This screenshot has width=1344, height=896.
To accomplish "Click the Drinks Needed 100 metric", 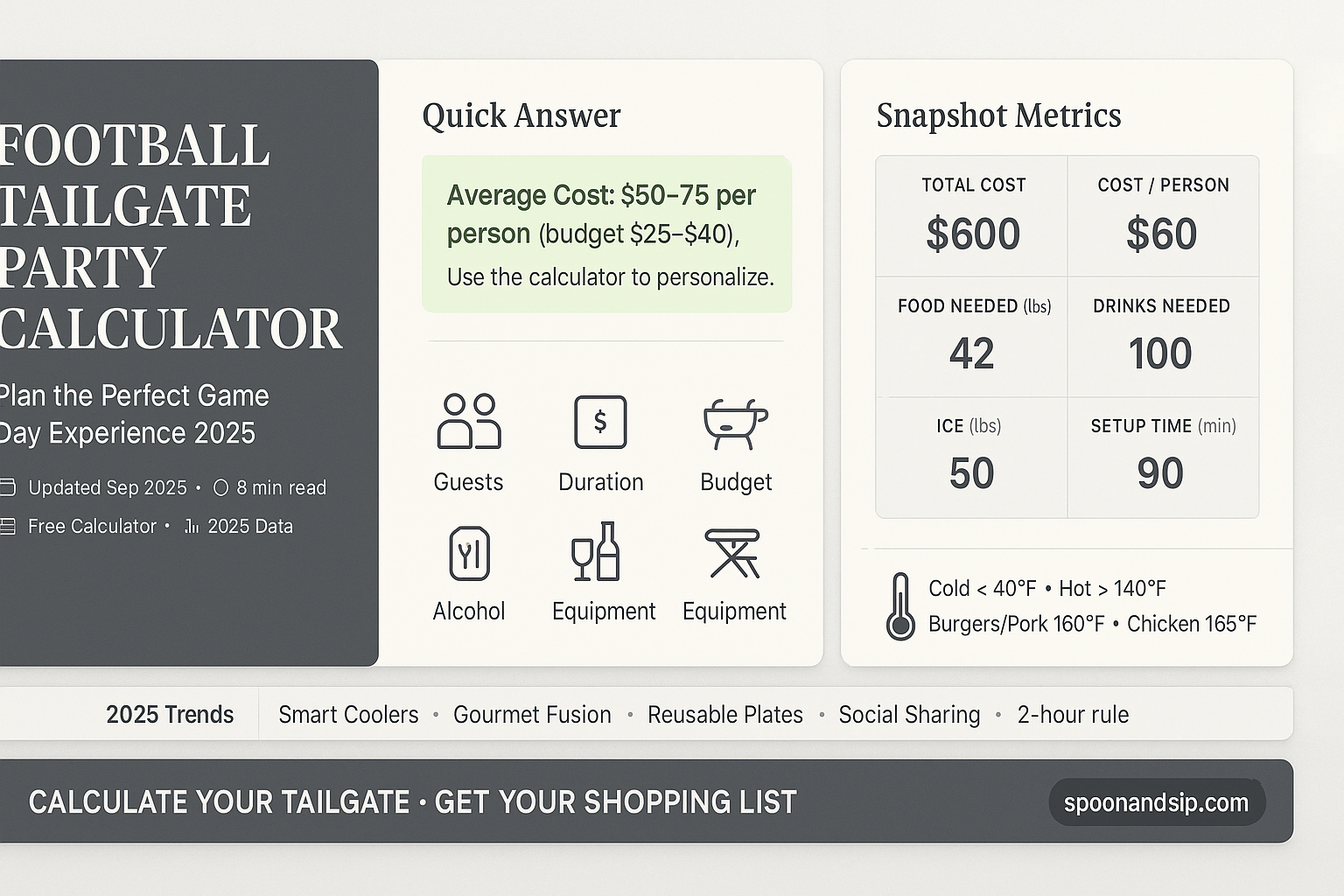I will 1161,337.
